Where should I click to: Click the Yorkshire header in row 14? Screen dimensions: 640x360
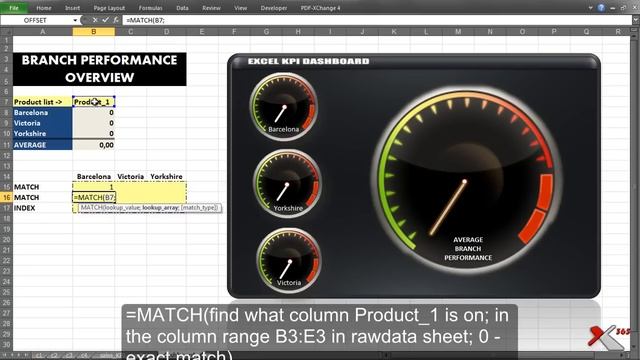(x=166, y=176)
